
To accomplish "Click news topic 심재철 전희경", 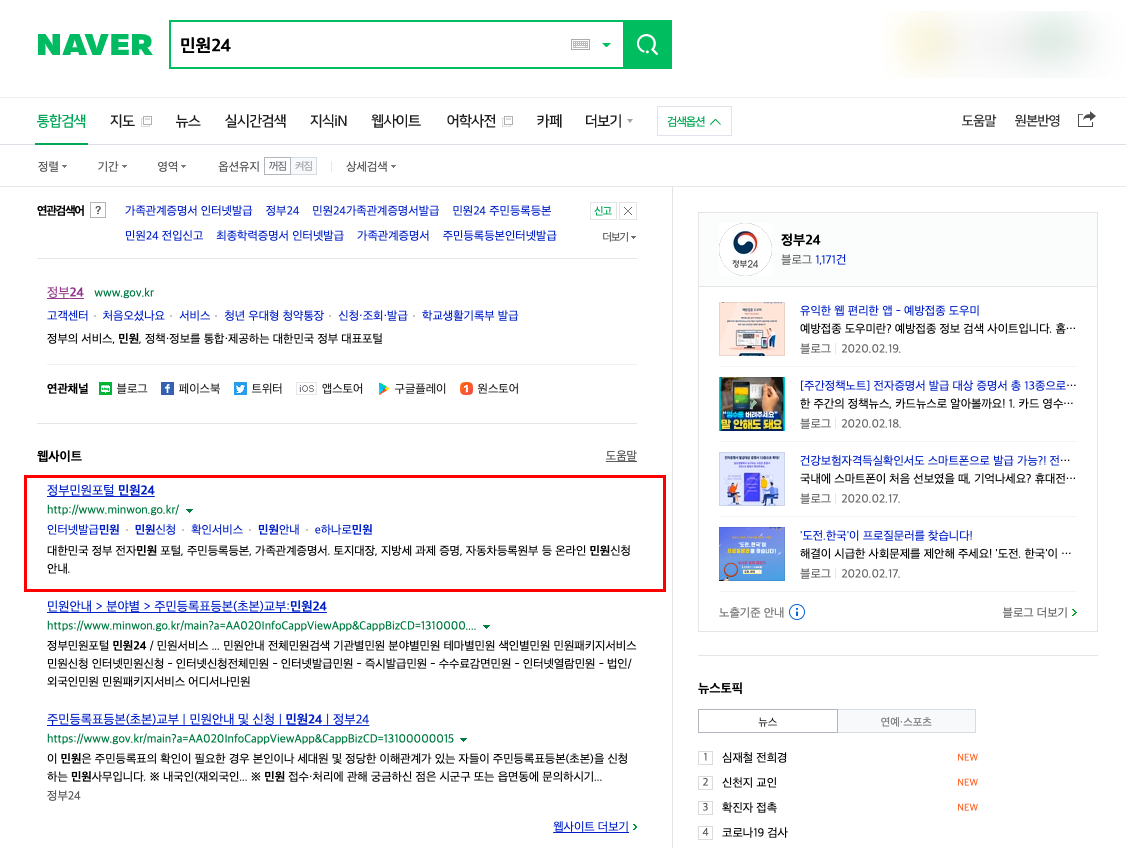I will (x=754, y=758).
